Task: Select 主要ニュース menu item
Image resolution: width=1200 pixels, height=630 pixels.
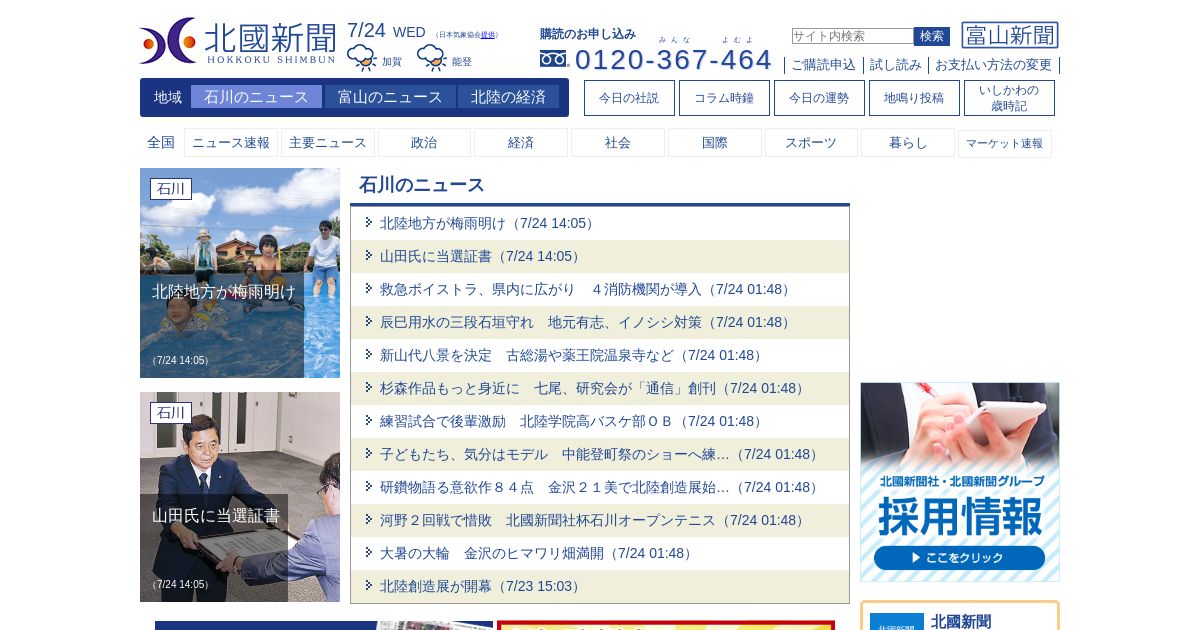Action: click(x=328, y=143)
